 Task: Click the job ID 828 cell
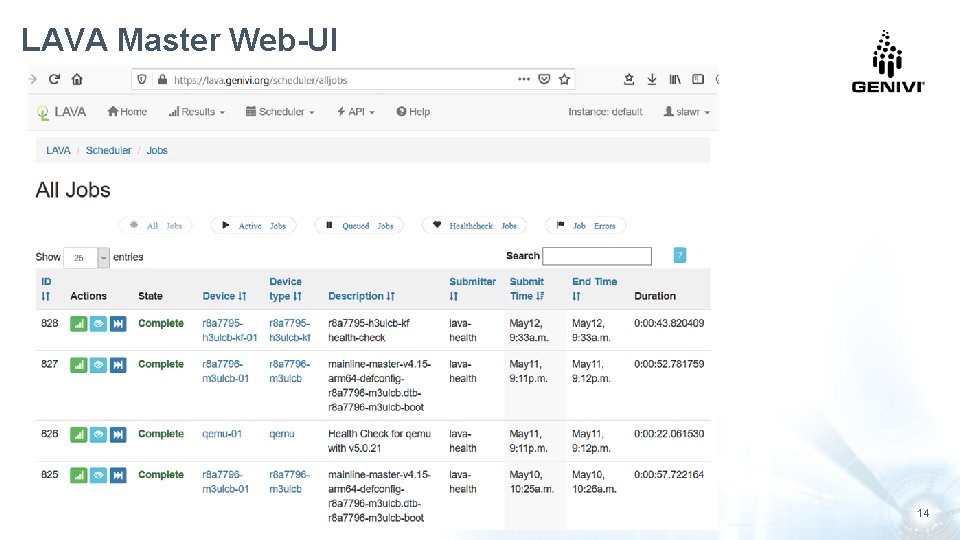click(x=50, y=323)
